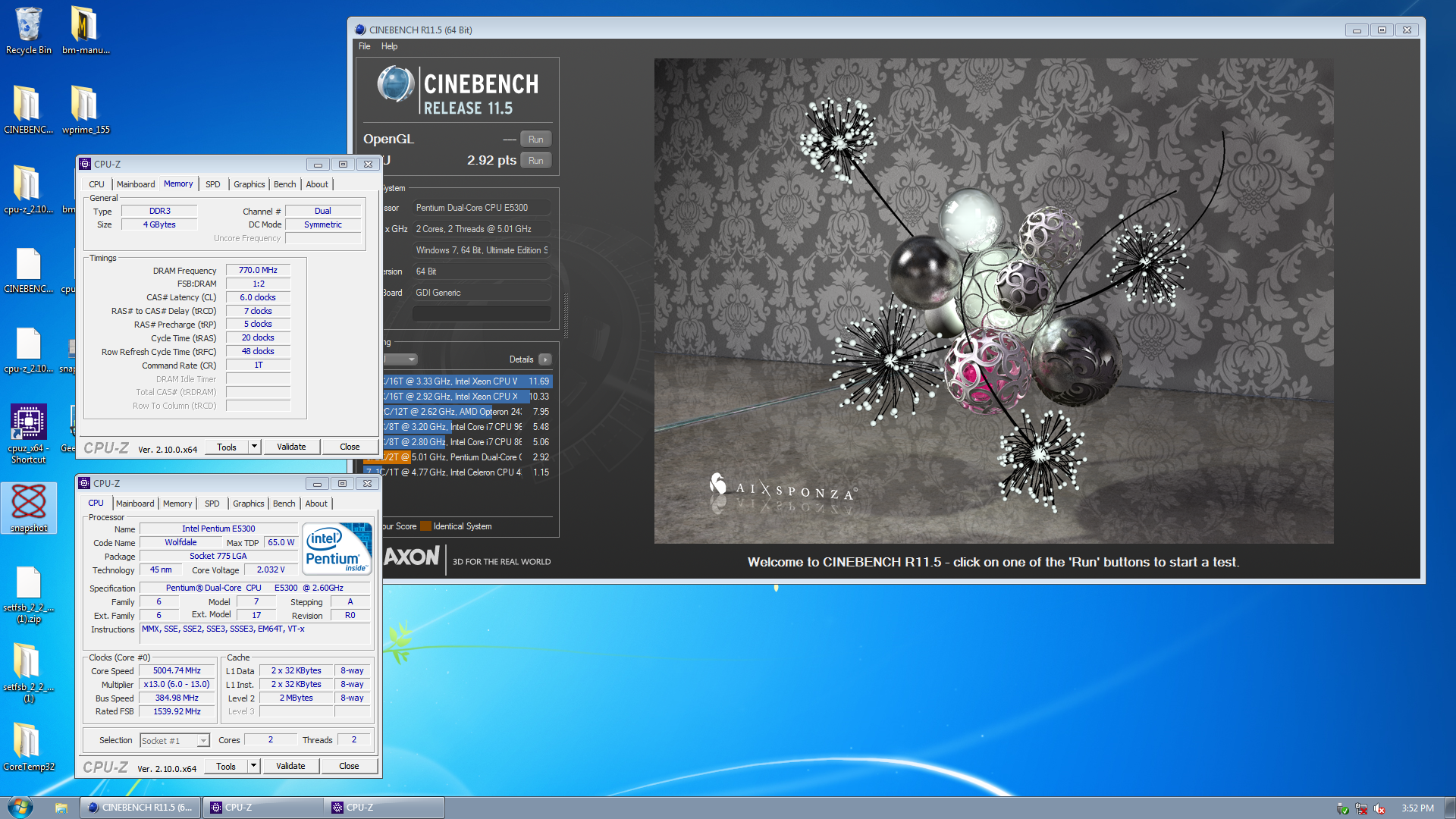Click the Intel Pentium inside logo
This screenshot has height=819, width=1456.
tap(337, 548)
